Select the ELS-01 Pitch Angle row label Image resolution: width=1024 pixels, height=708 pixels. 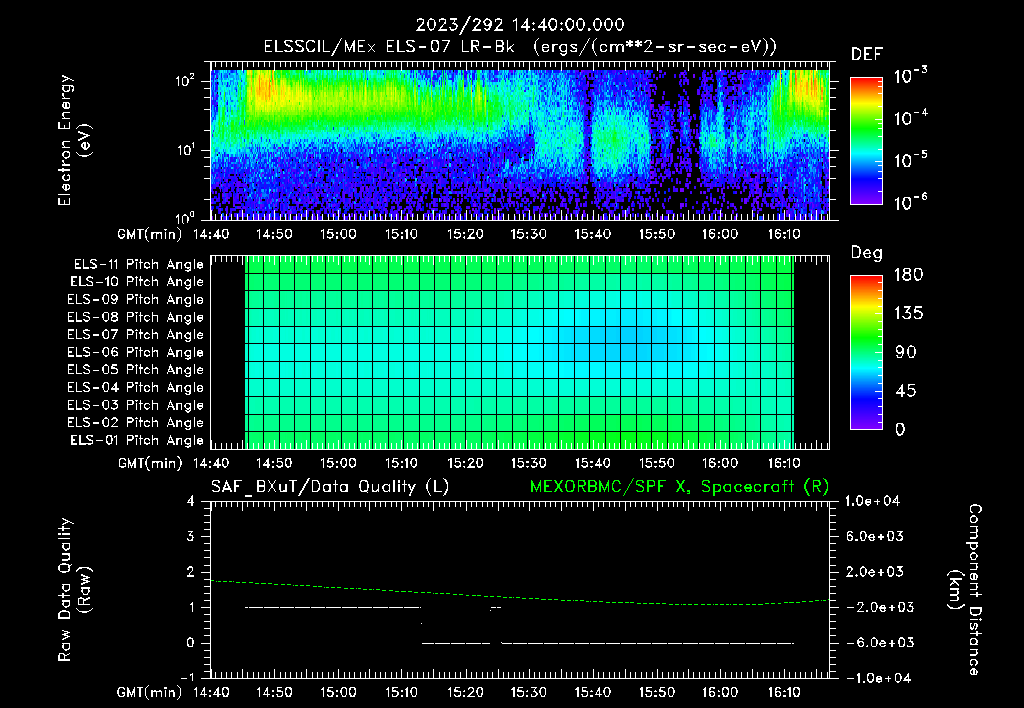coord(137,440)
